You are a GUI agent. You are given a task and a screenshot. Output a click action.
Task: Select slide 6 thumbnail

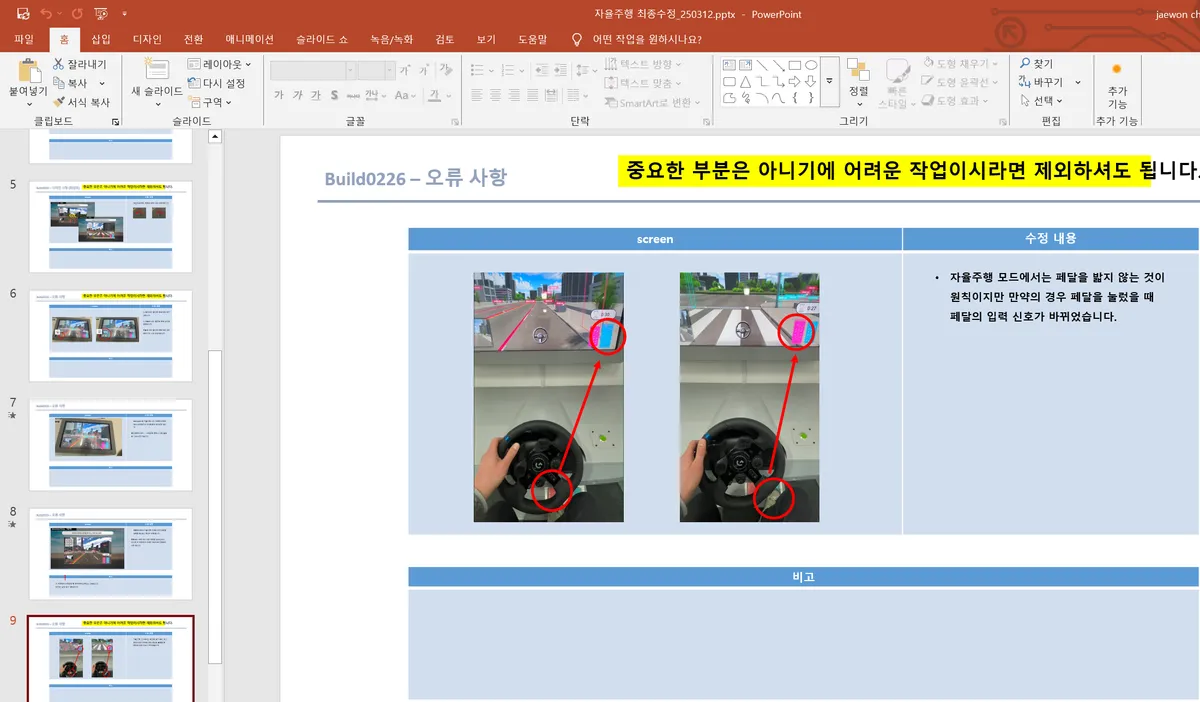110,335
